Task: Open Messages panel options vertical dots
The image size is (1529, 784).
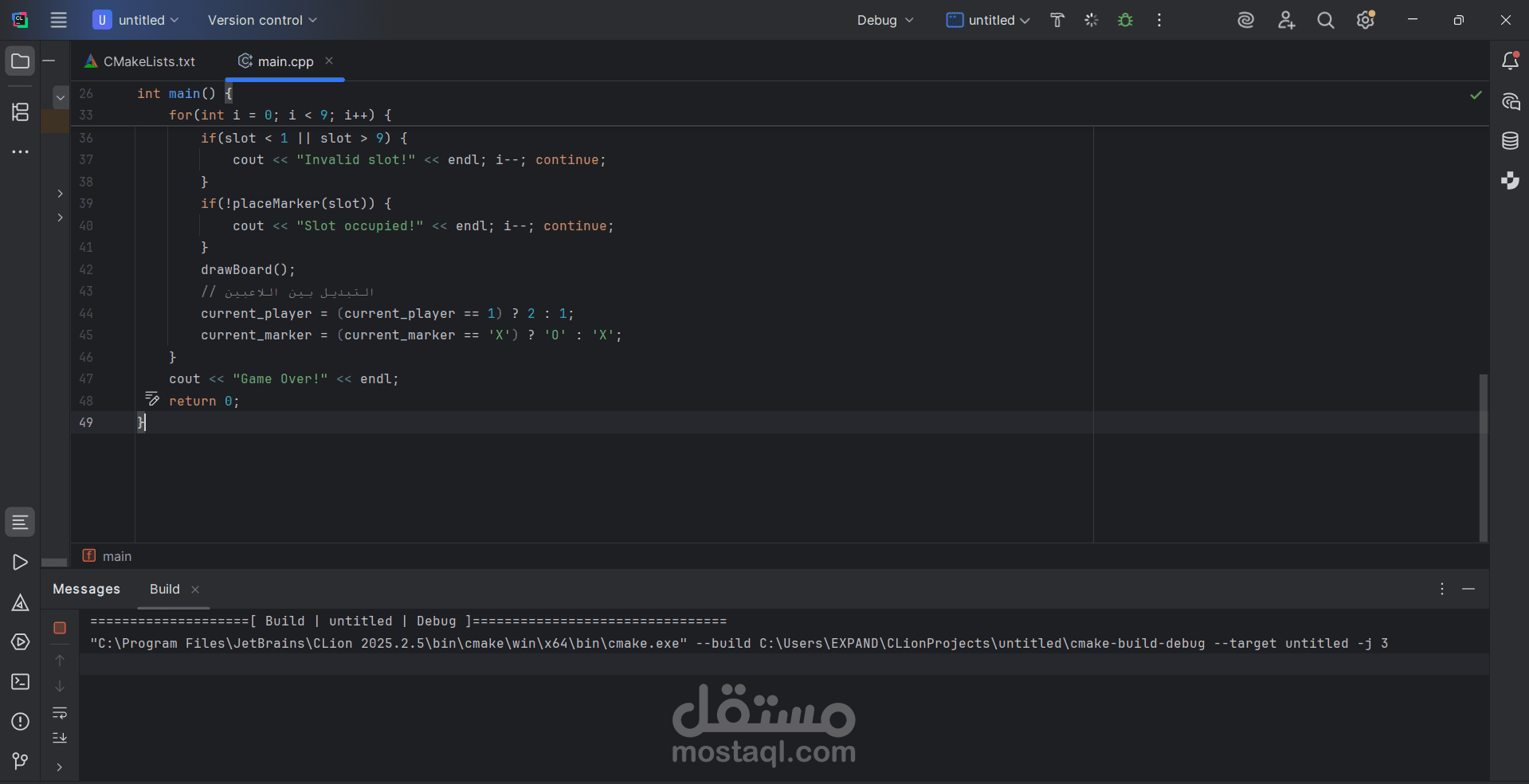Action: (x=1442, y=589)
